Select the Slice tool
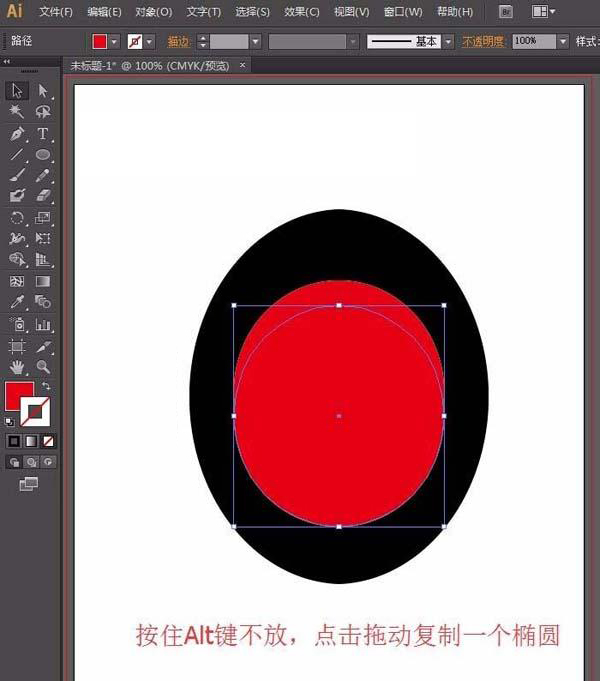Viewport: 600px width, 681px height. (43, 346)
